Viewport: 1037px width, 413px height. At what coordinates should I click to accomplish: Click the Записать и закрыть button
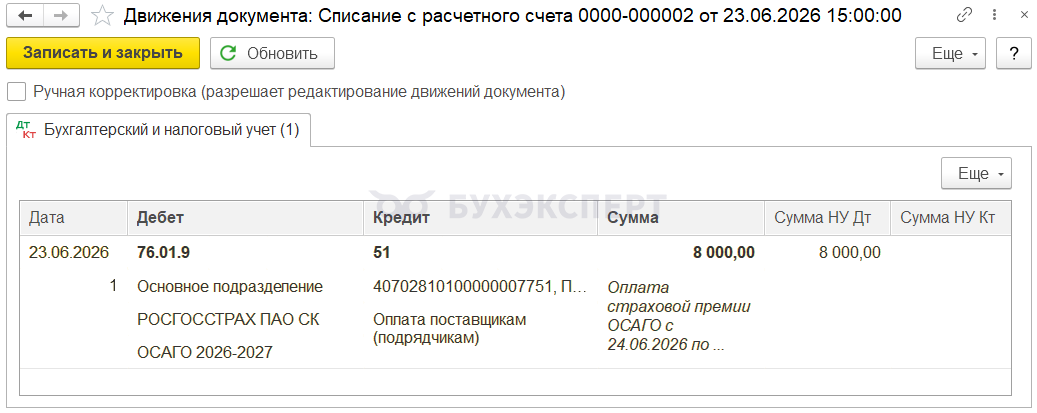click(103, 53)
